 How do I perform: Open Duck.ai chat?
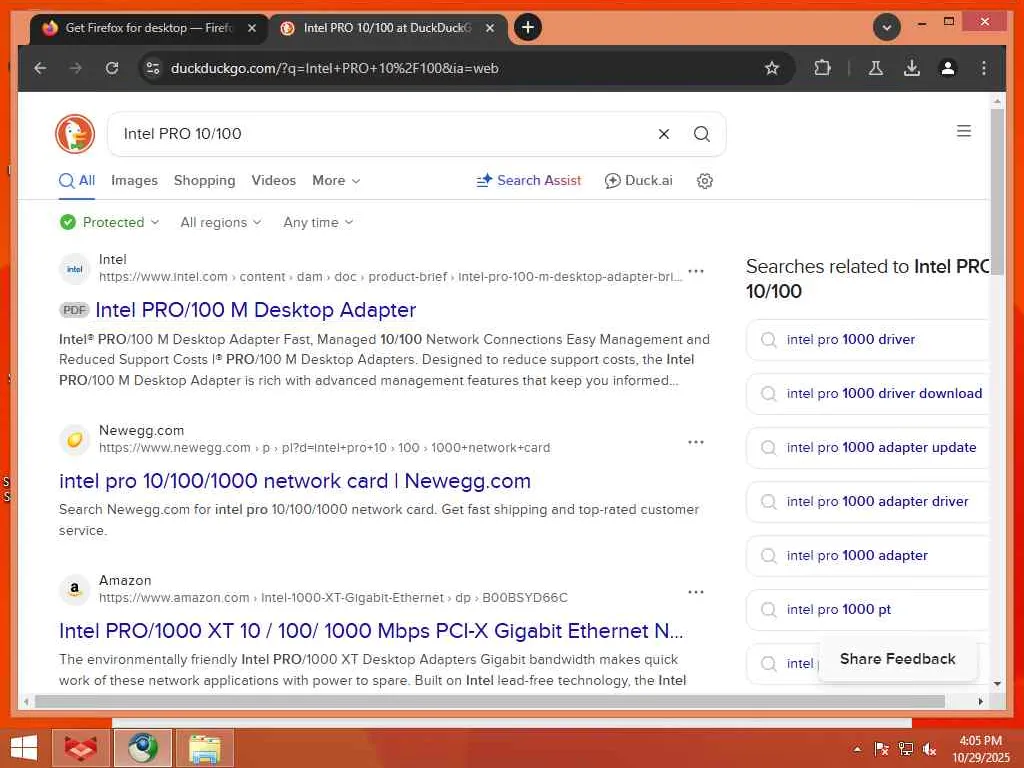point(639,181)
